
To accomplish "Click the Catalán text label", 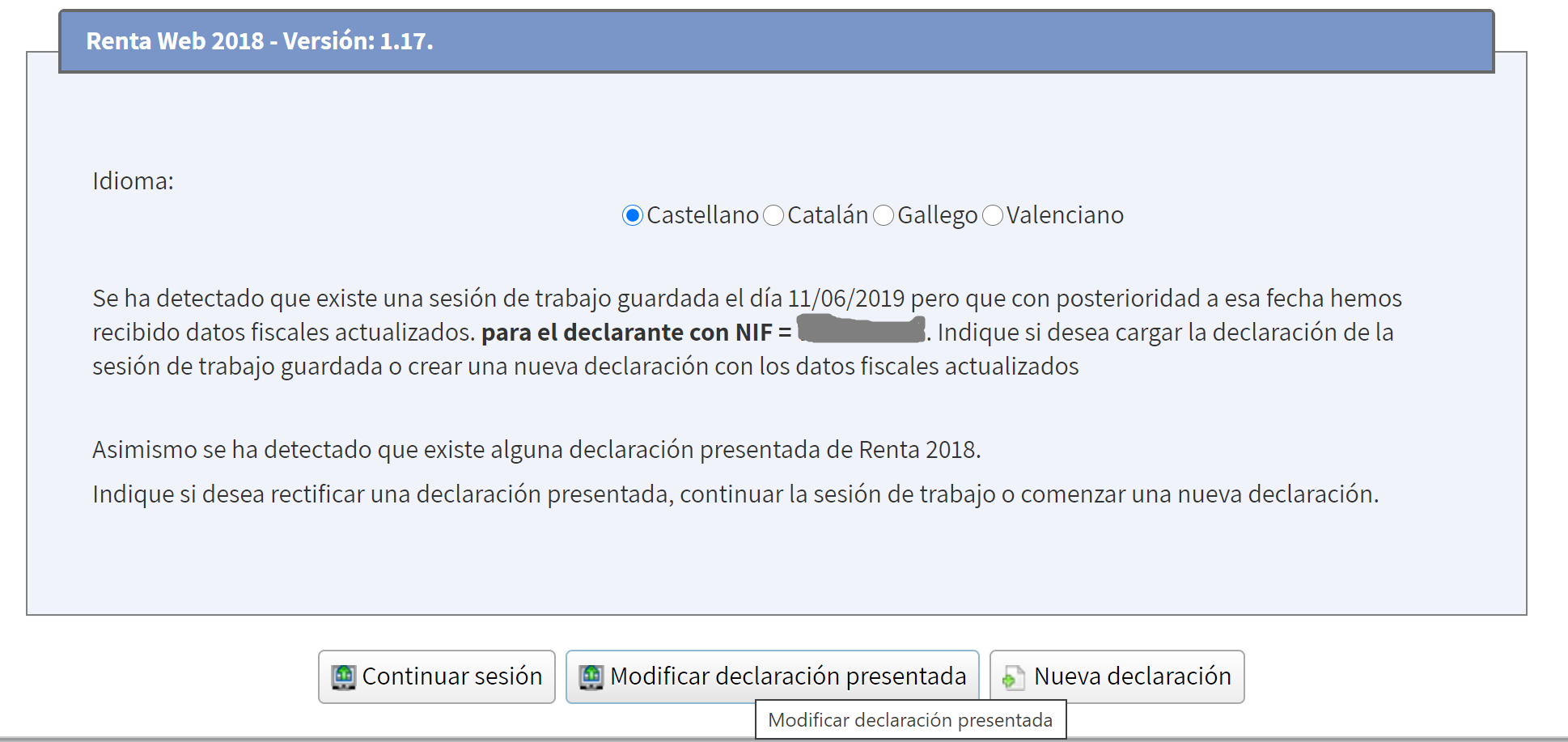I will (x=827, y=215).
